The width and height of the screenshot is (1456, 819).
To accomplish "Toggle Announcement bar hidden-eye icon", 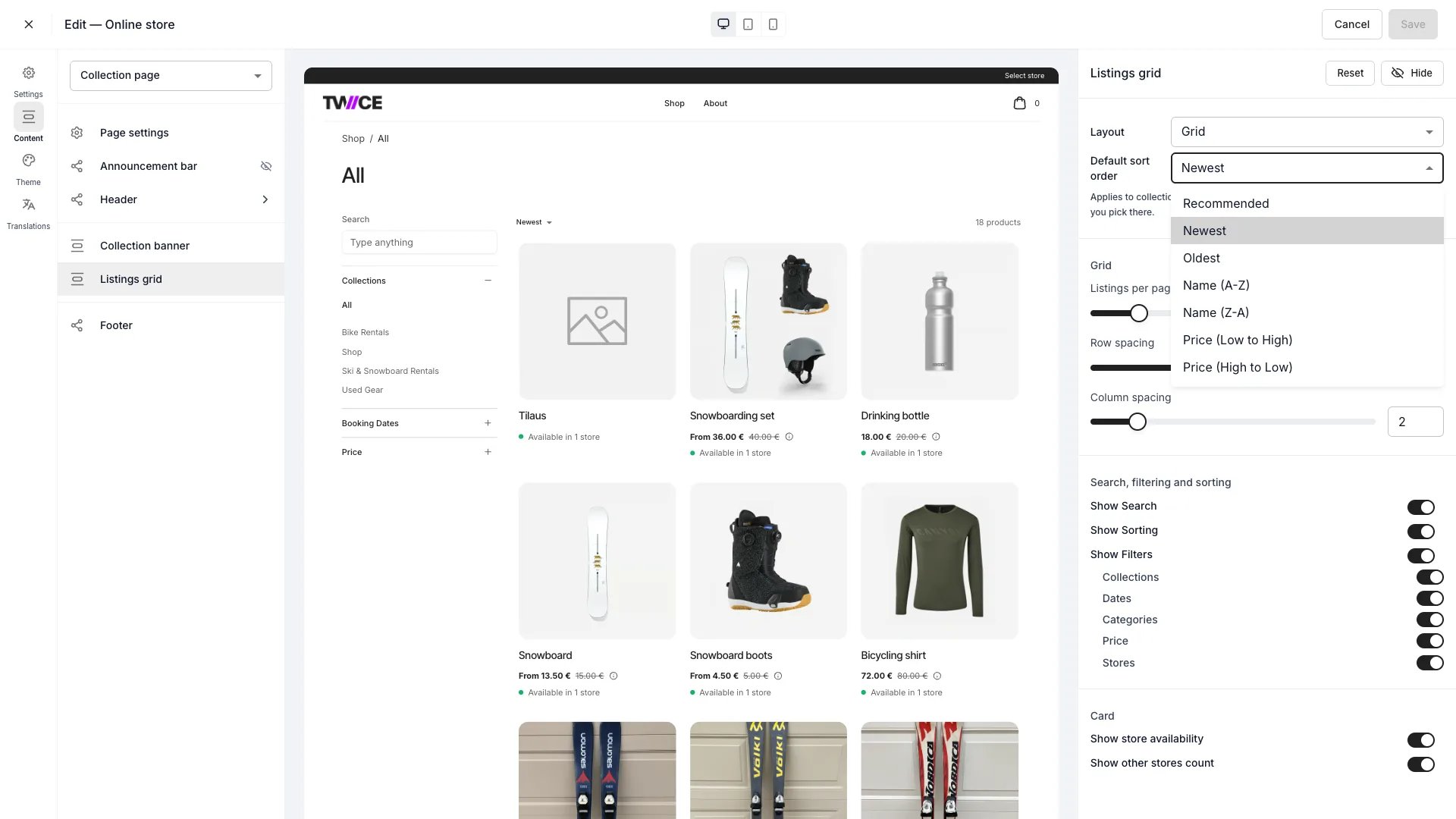I will [266, 166].
